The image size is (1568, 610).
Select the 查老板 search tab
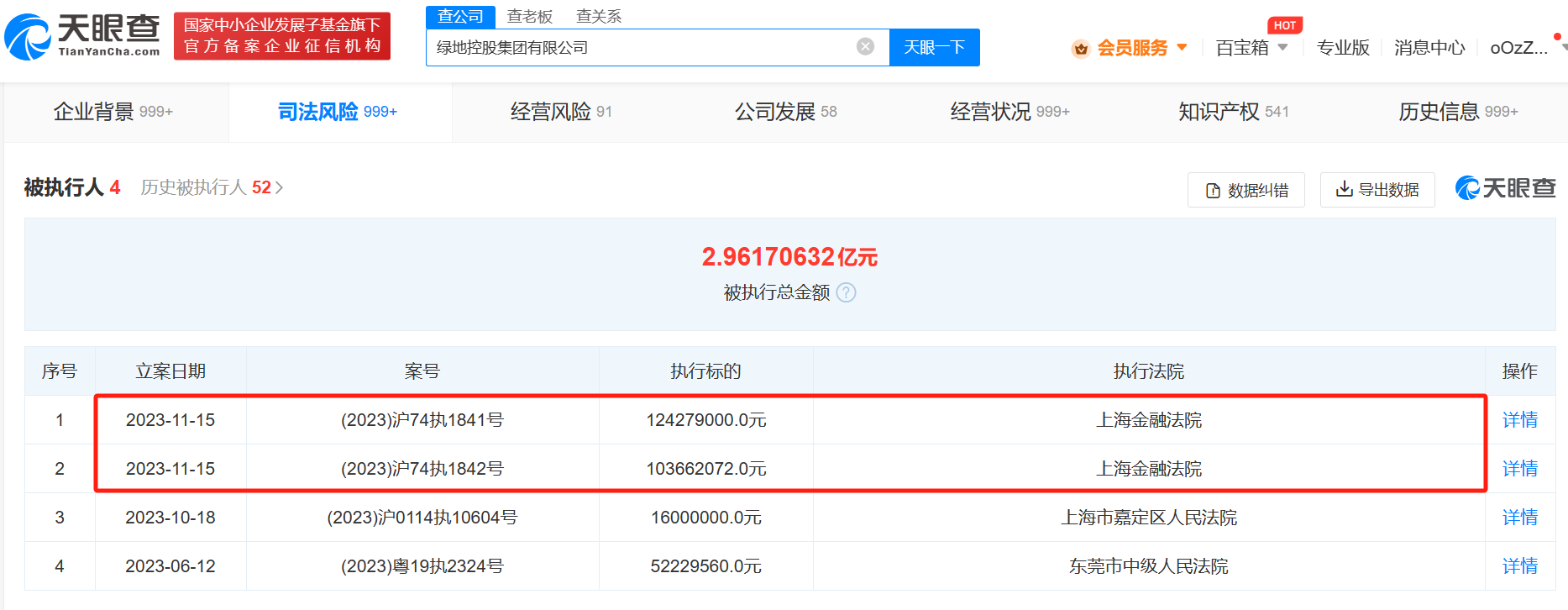(530, 17)
